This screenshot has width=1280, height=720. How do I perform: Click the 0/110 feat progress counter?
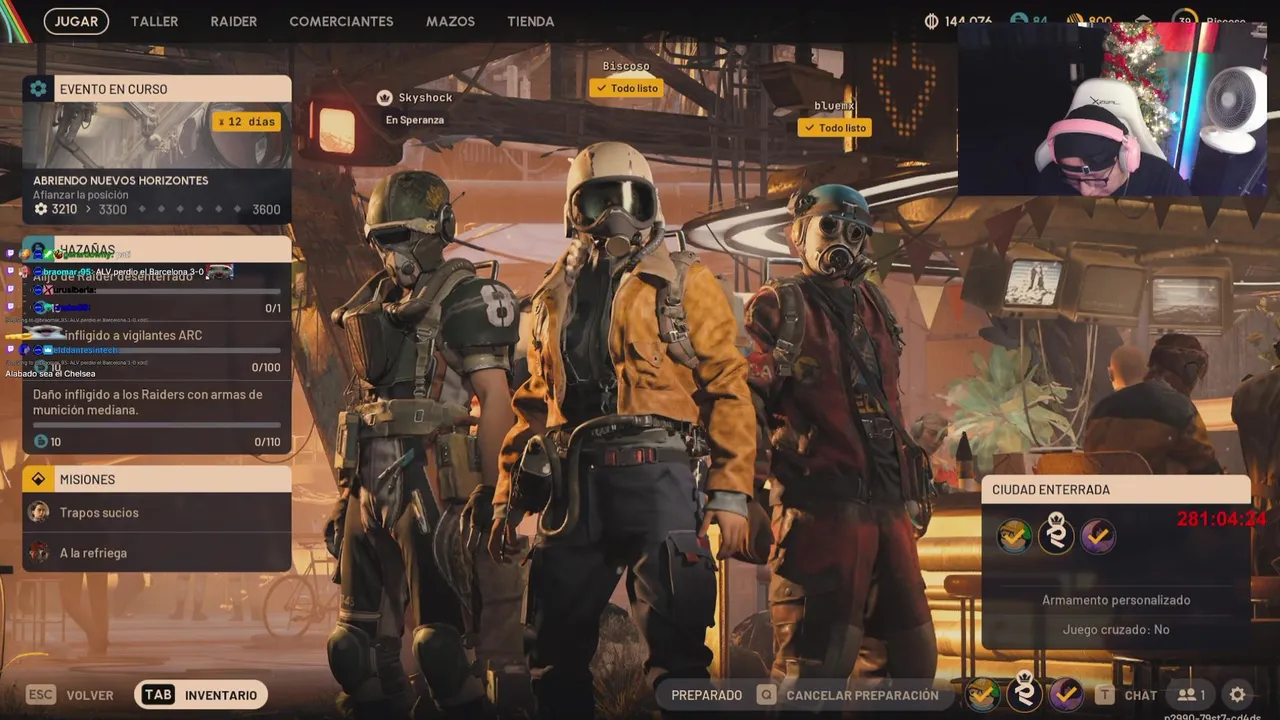pyautogui.click(x=267, y=442)
